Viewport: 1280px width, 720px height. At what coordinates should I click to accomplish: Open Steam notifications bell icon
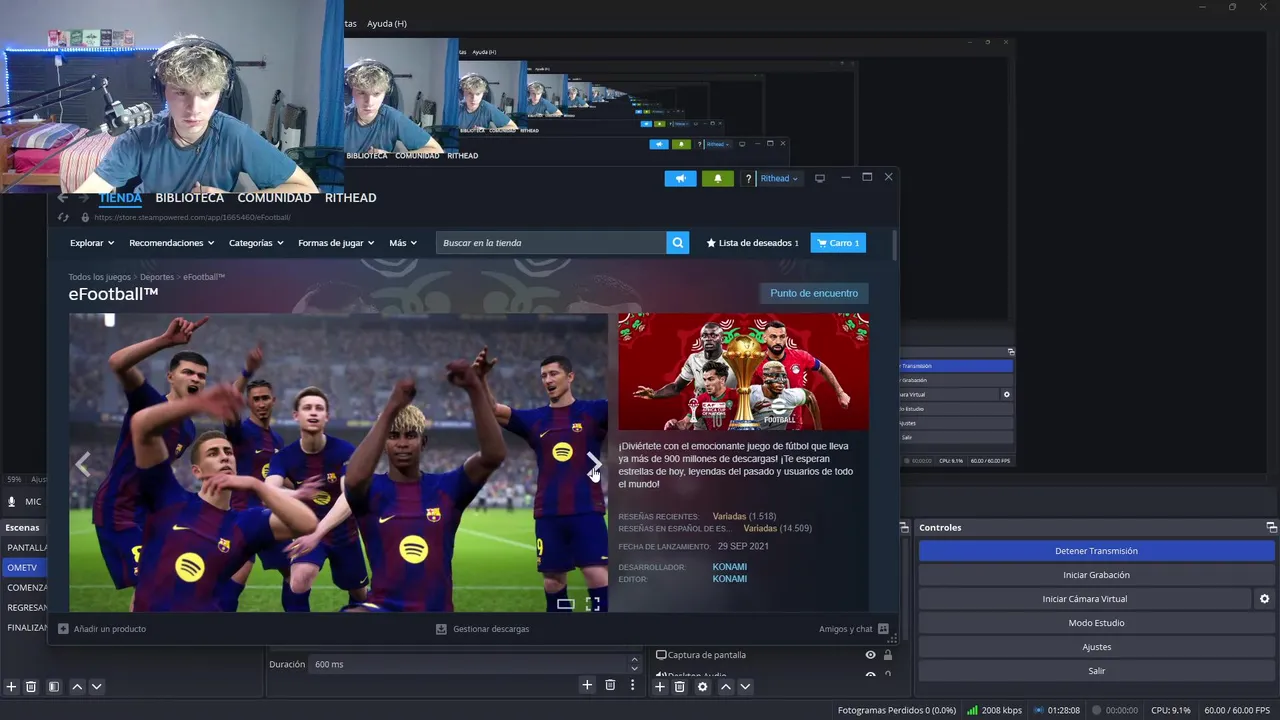(x=717, y=178)
